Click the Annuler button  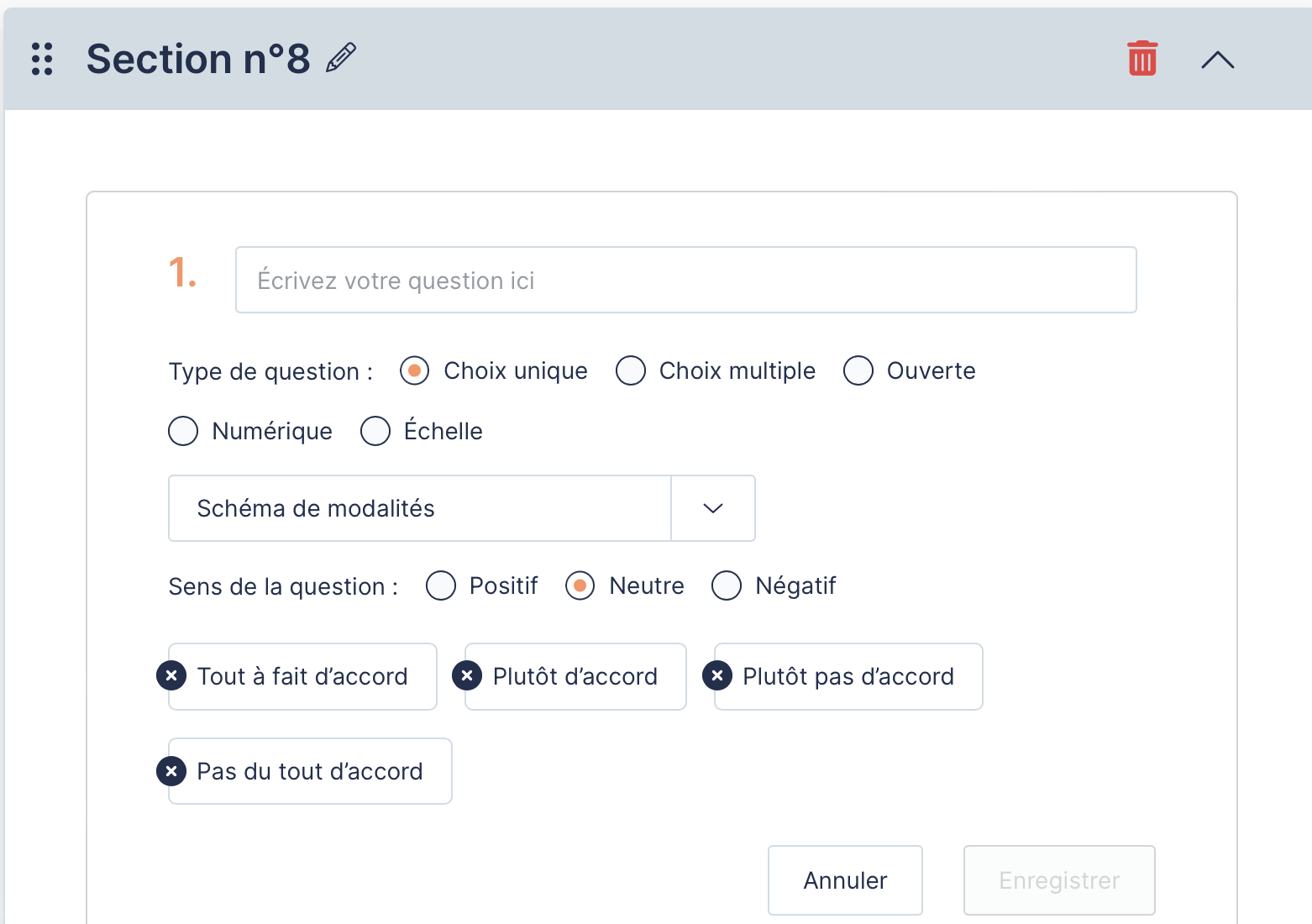click(x=845, y=879)
